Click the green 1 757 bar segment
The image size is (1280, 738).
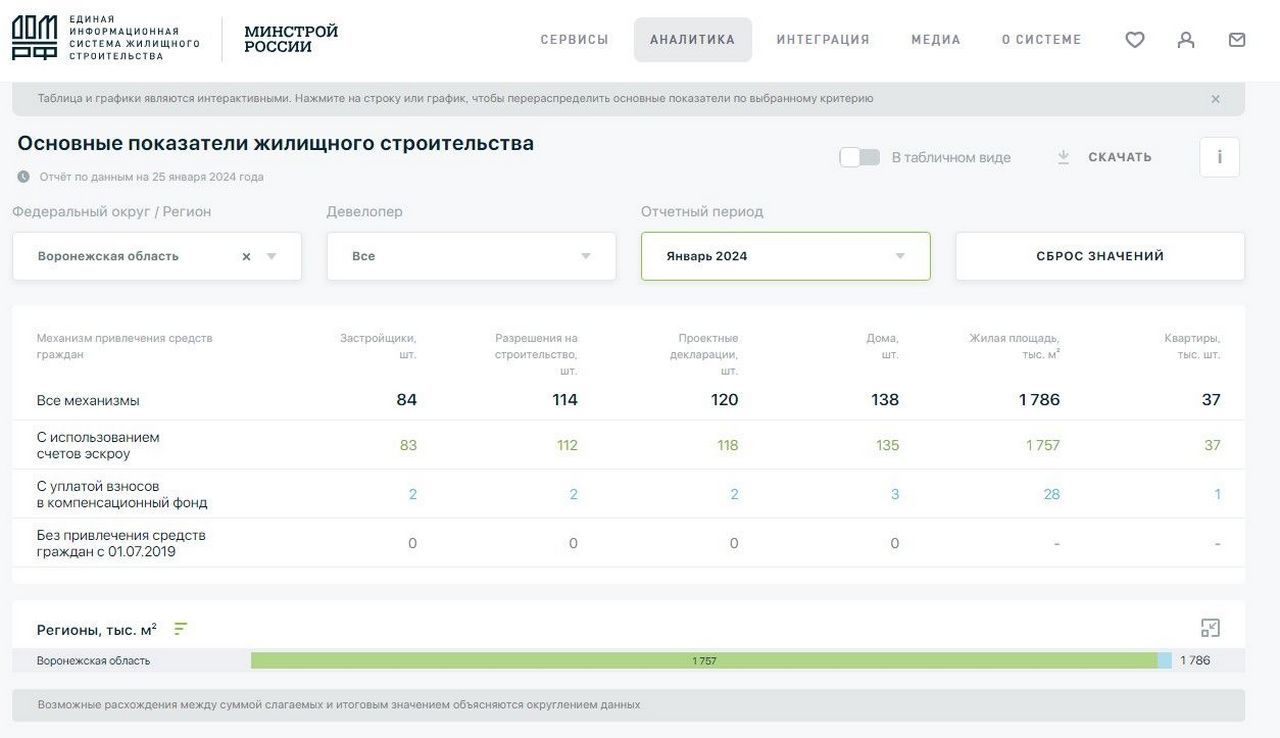pyautogui.click(x=704, y=661)
